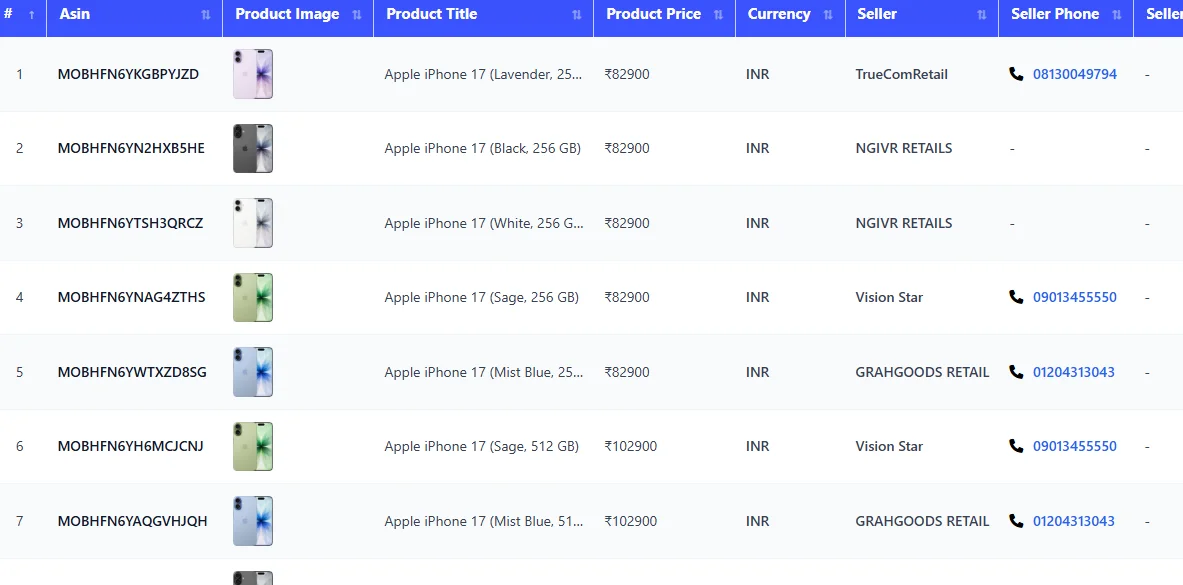
Task: Click the Asin column sort icon
Action: pyautogui.click(x=206, y=14)
